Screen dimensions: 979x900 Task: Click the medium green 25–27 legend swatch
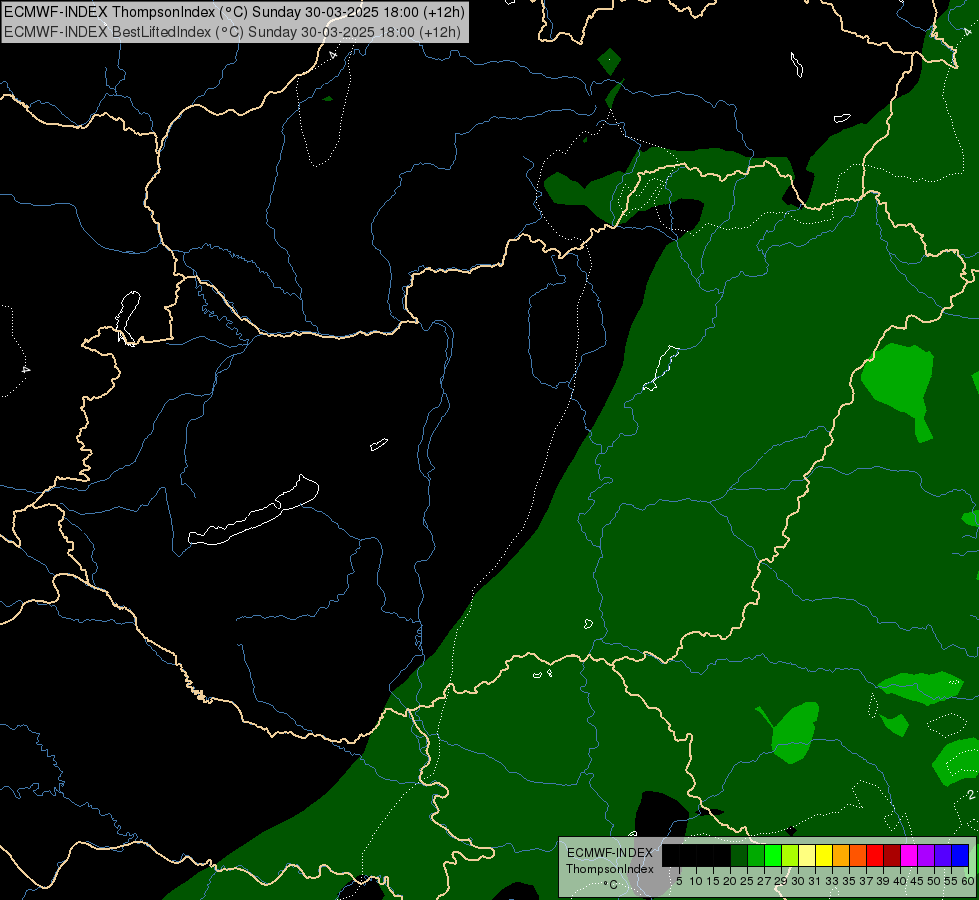[756, 855]
